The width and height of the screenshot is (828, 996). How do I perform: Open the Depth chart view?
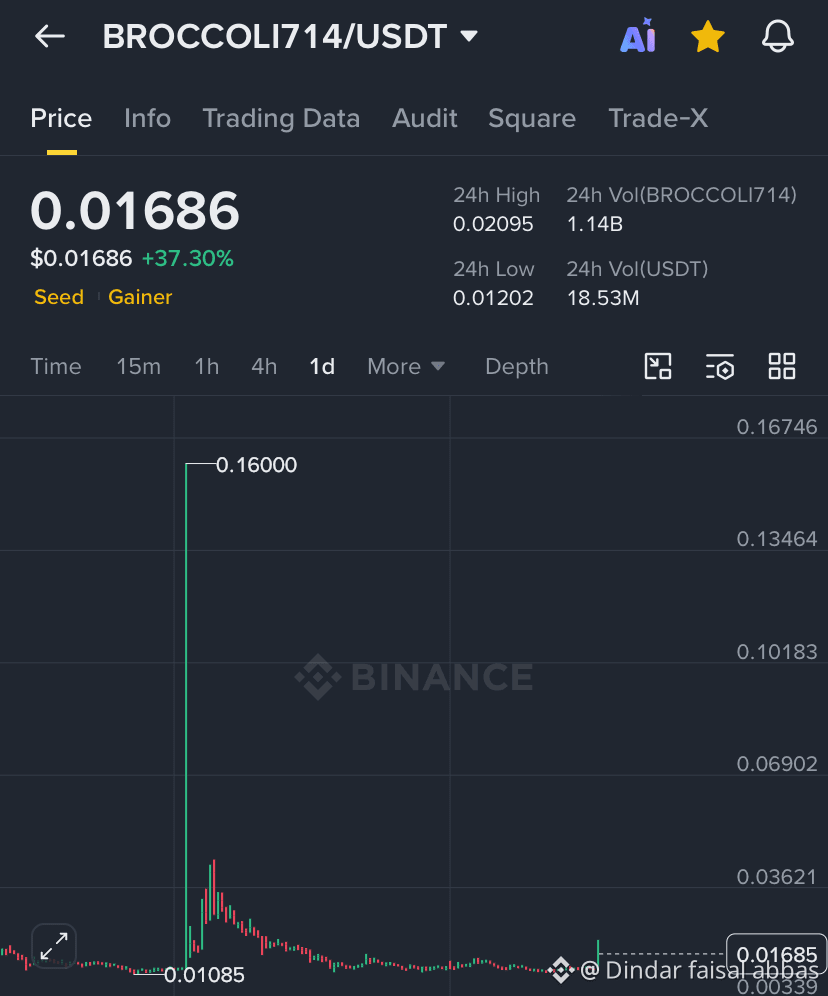click(517, 367)
